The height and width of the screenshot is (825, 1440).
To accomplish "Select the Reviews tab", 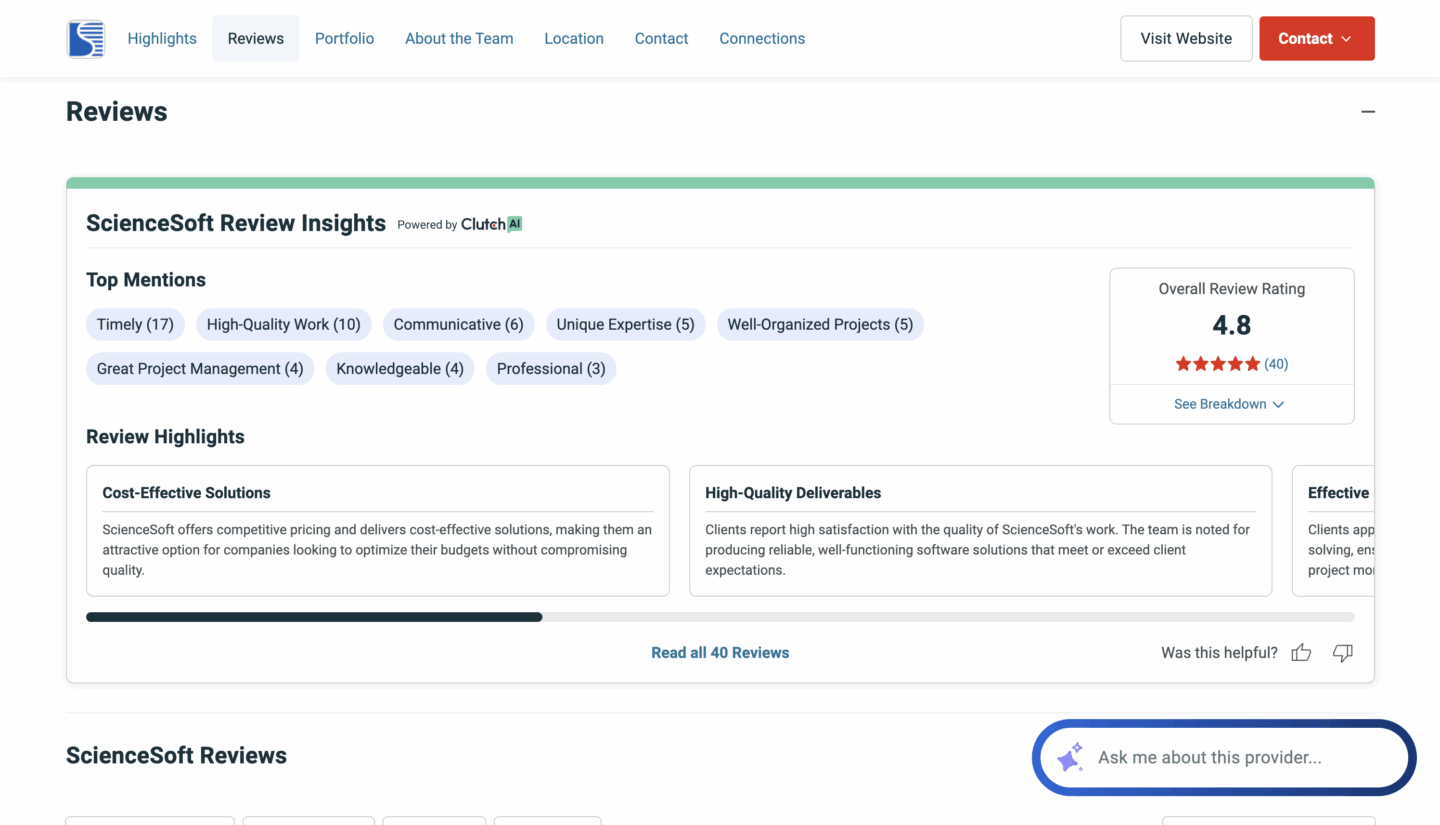I will [256, 38].
